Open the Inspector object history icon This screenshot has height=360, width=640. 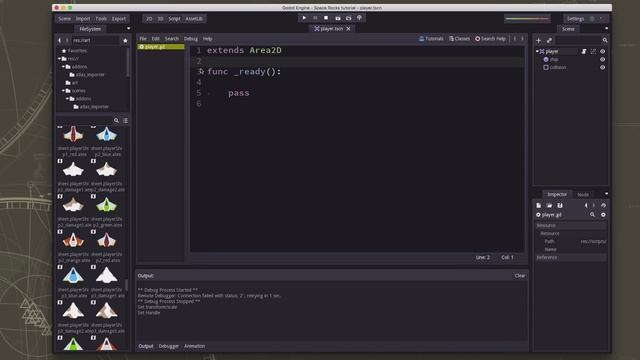tap(603, 205)
